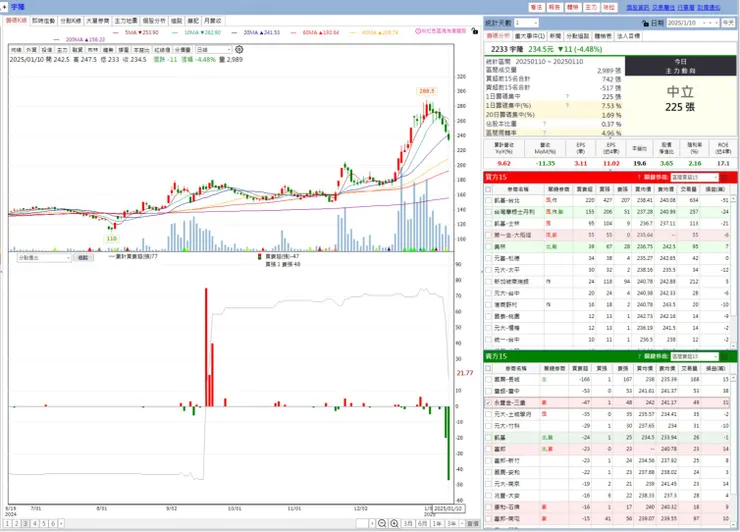Go to chart page 1

point(8,524)
